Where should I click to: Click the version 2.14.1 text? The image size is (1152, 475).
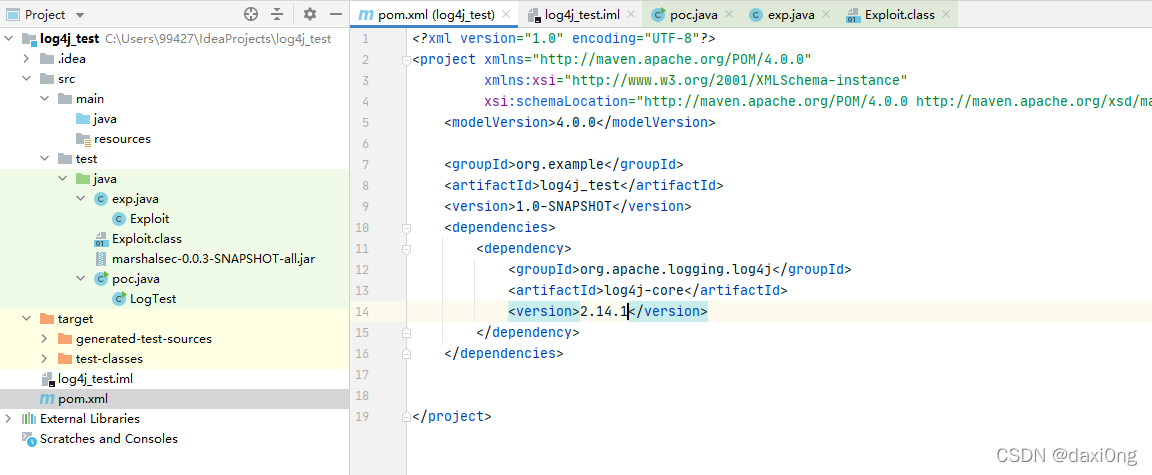[604, 311]
